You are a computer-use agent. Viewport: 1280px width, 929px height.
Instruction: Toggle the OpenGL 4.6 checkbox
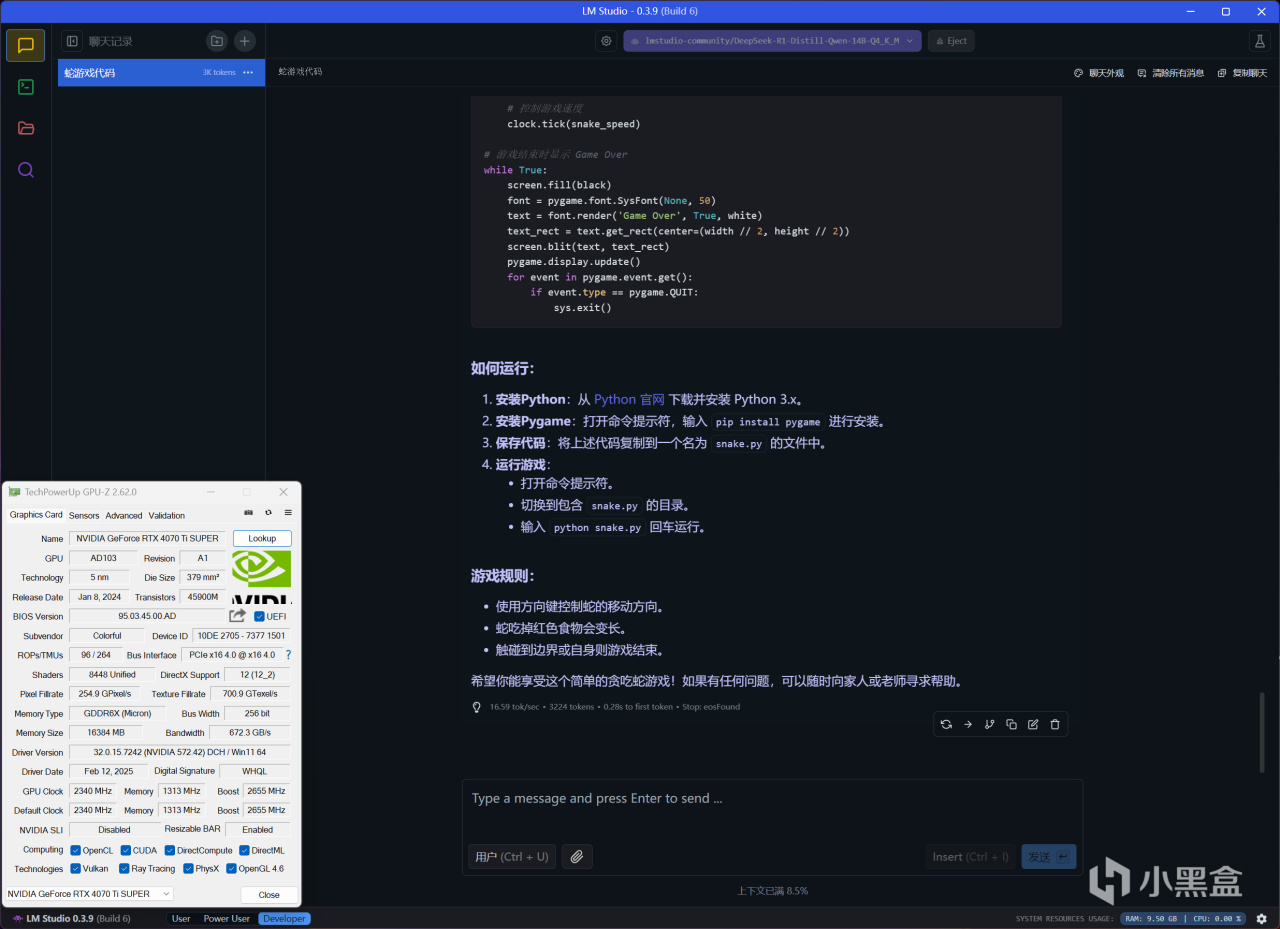[231, 869]
